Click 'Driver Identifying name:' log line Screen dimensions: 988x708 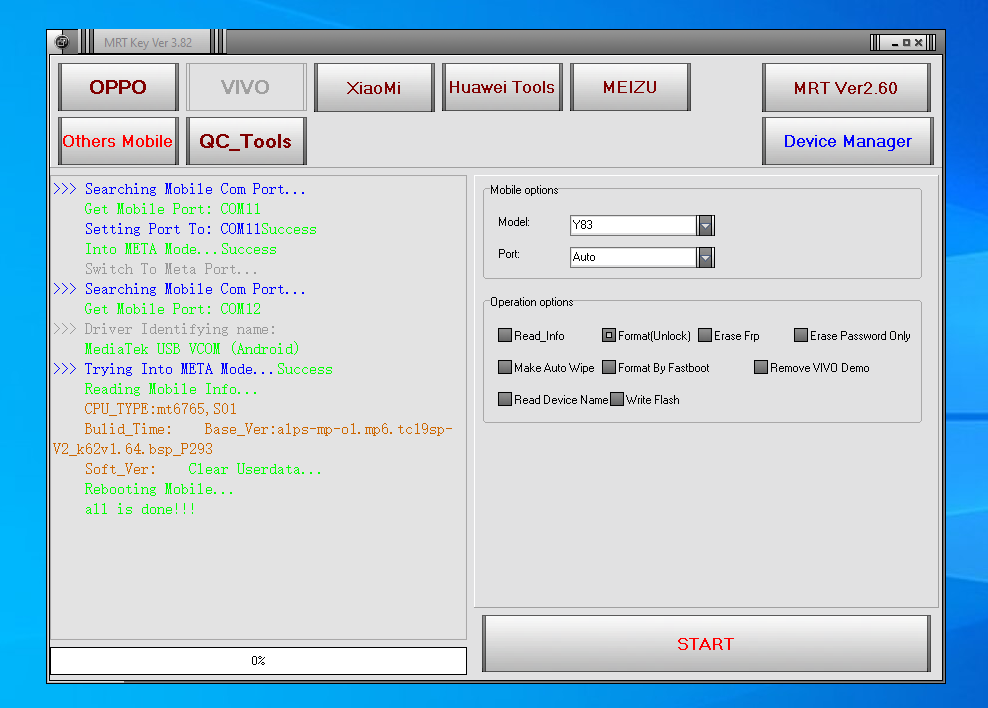[x=180, y=329]
